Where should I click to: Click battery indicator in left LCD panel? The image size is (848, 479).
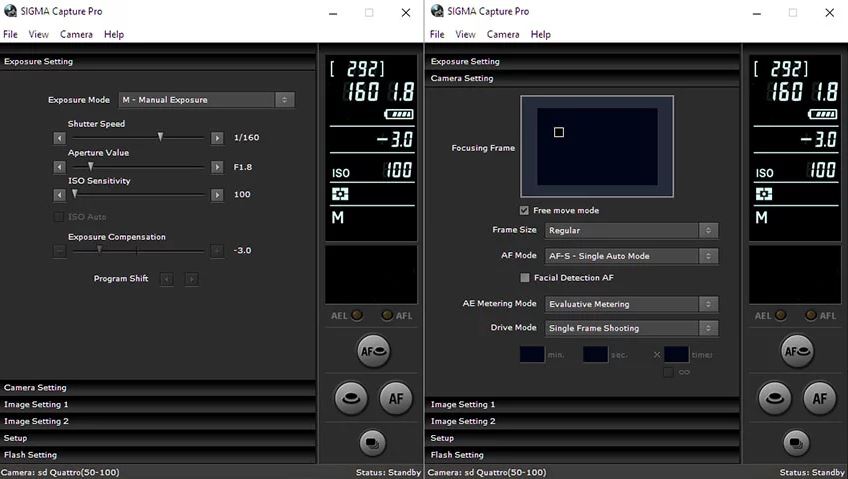pos(399,114)
